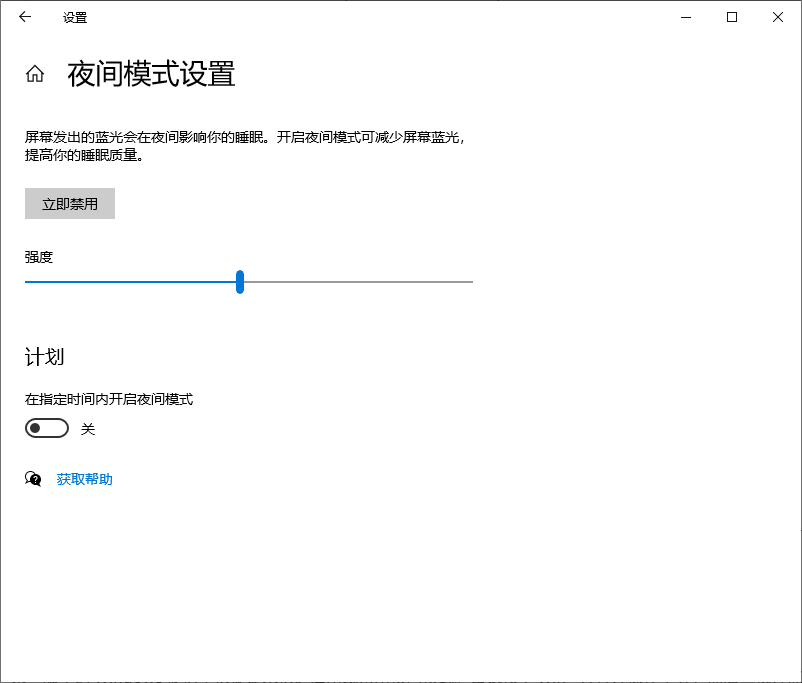
Task: Click the 强度 label above the slider
Action: [38, 256]
